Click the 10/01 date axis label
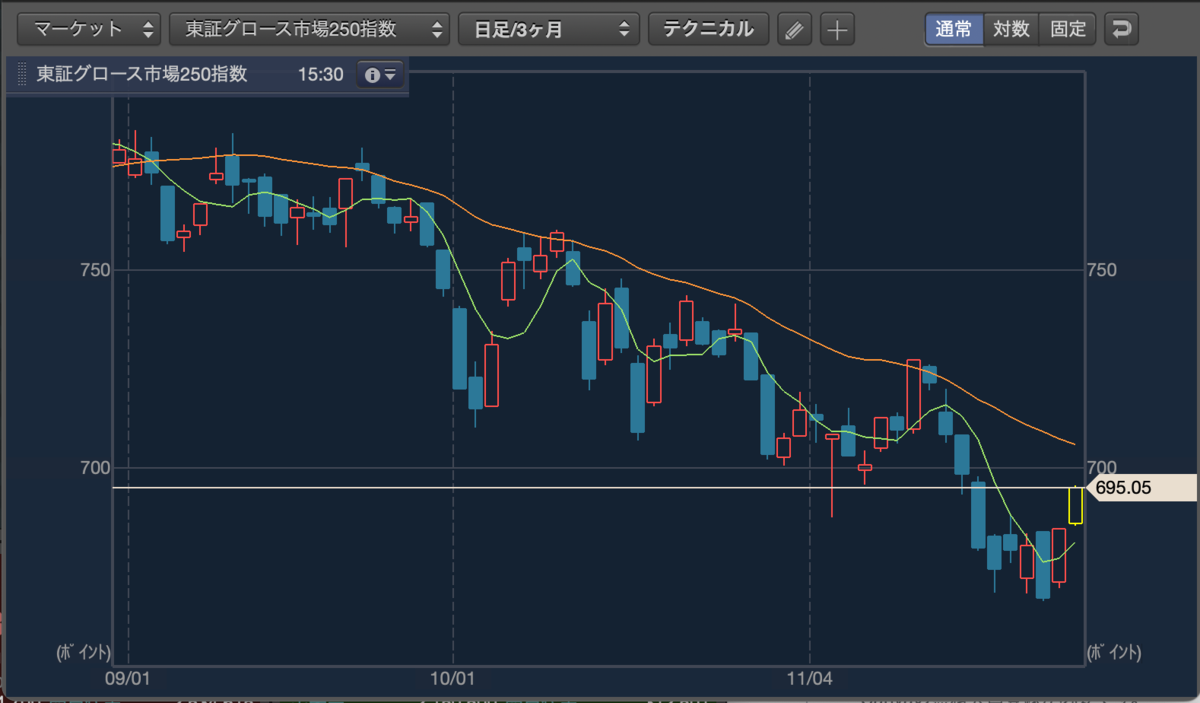This screenshot has width=1200, height=703. coord(451,678)
